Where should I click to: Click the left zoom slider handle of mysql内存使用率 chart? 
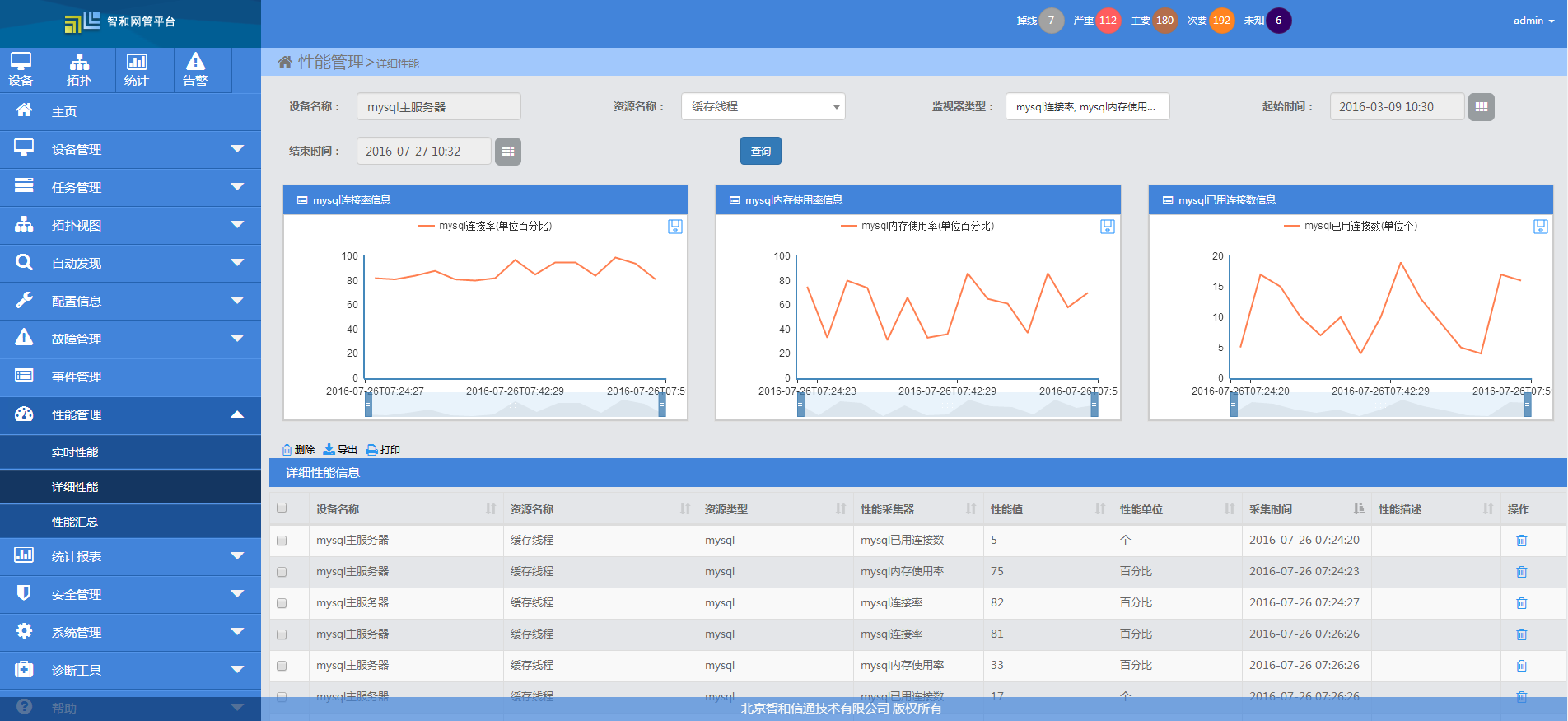click(800, 405)
